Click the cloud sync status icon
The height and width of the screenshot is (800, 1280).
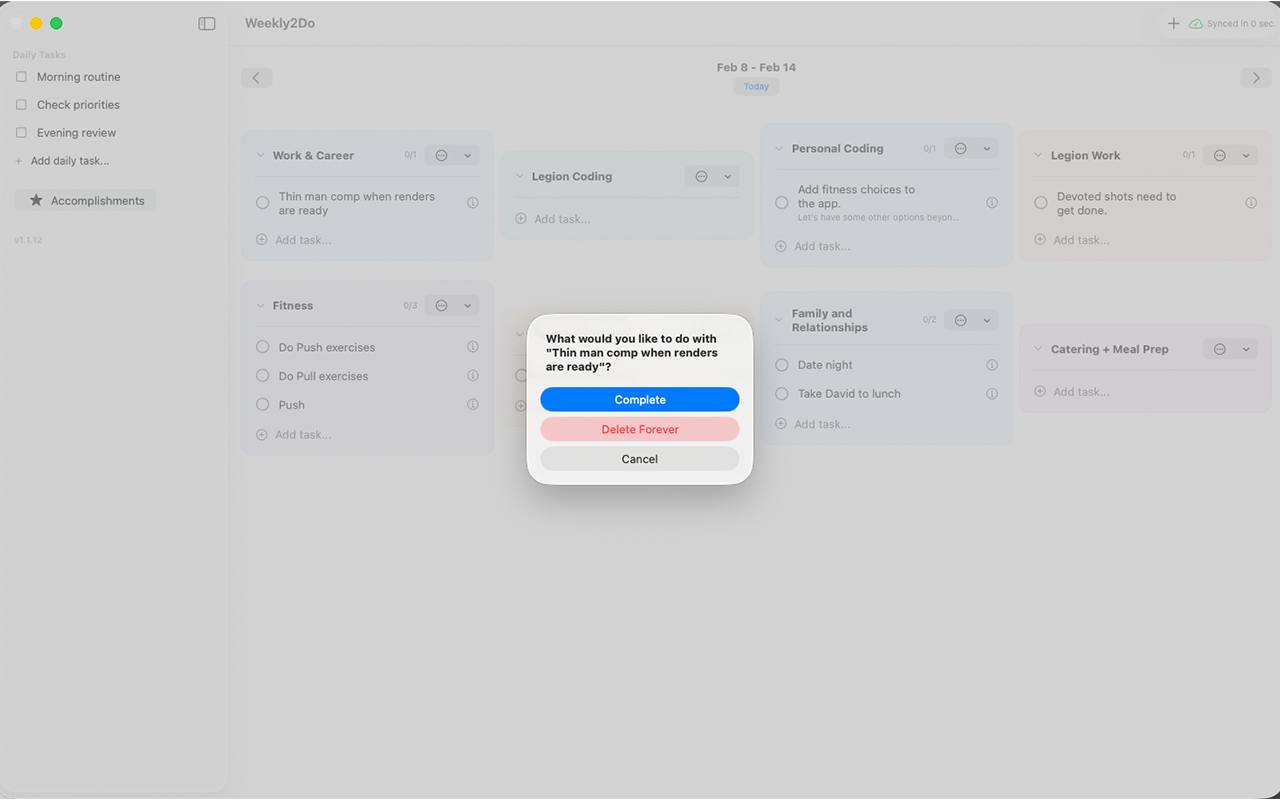(x=1195, y=23)
